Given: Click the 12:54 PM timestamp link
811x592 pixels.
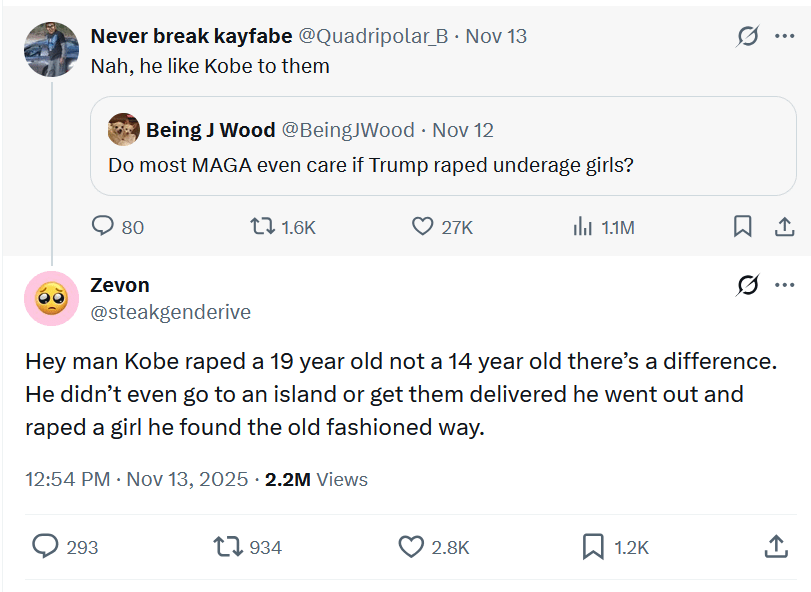Looking at the screenshot, I should (x=67, y=479).
